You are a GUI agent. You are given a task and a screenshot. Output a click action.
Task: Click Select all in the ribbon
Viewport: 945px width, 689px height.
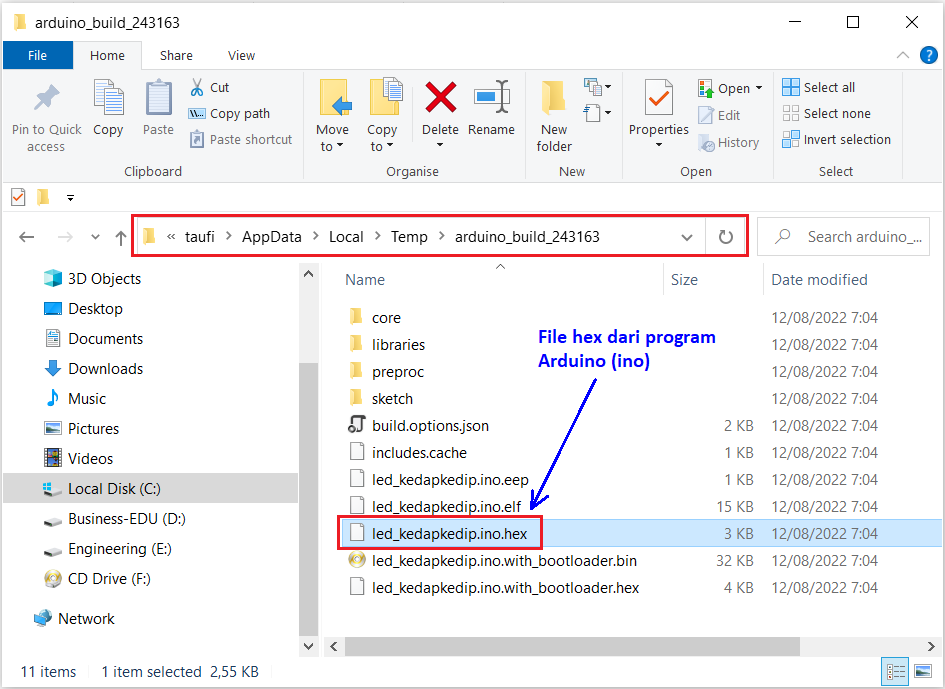818,87
